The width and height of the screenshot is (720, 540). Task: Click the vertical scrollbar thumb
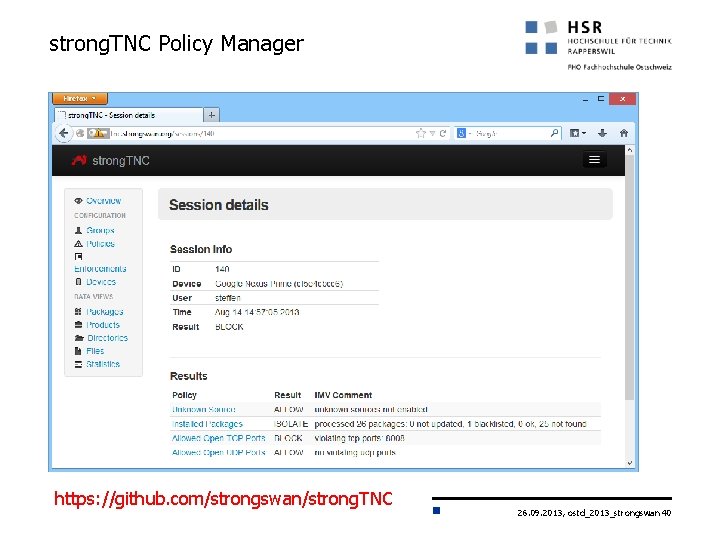pos(630,278)
